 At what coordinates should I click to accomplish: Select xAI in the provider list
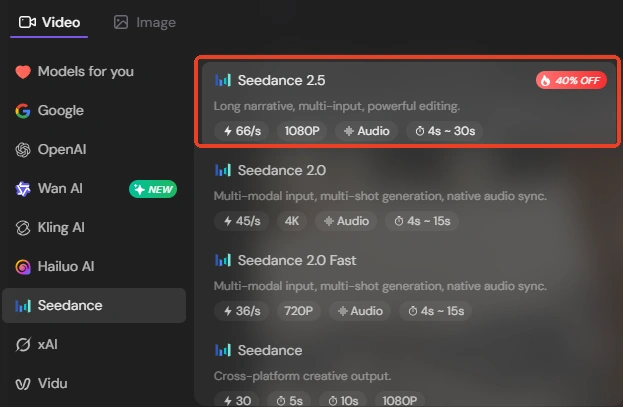tap(94, 344)
